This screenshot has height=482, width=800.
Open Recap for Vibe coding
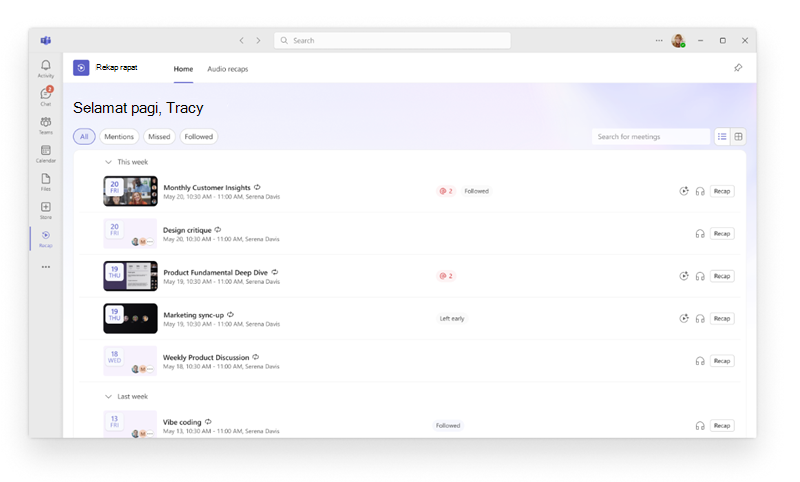pos(722,425)
